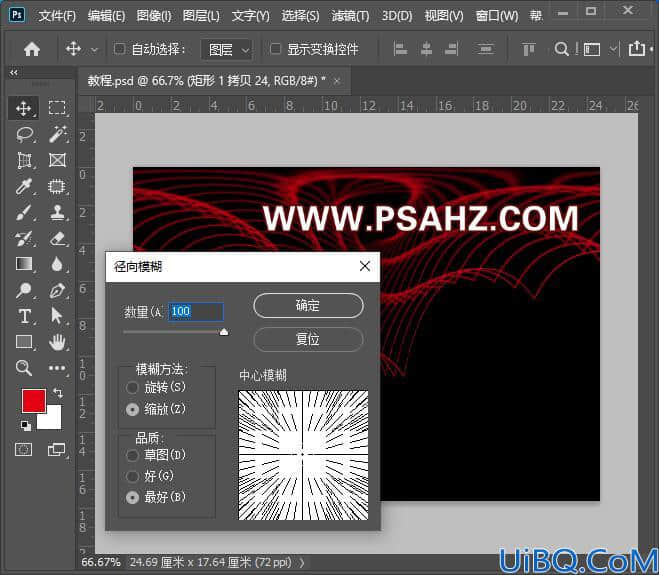This screenshot has width=659, height=575.
Task: Choose the Path Selection tool
Action: (56, 316)
